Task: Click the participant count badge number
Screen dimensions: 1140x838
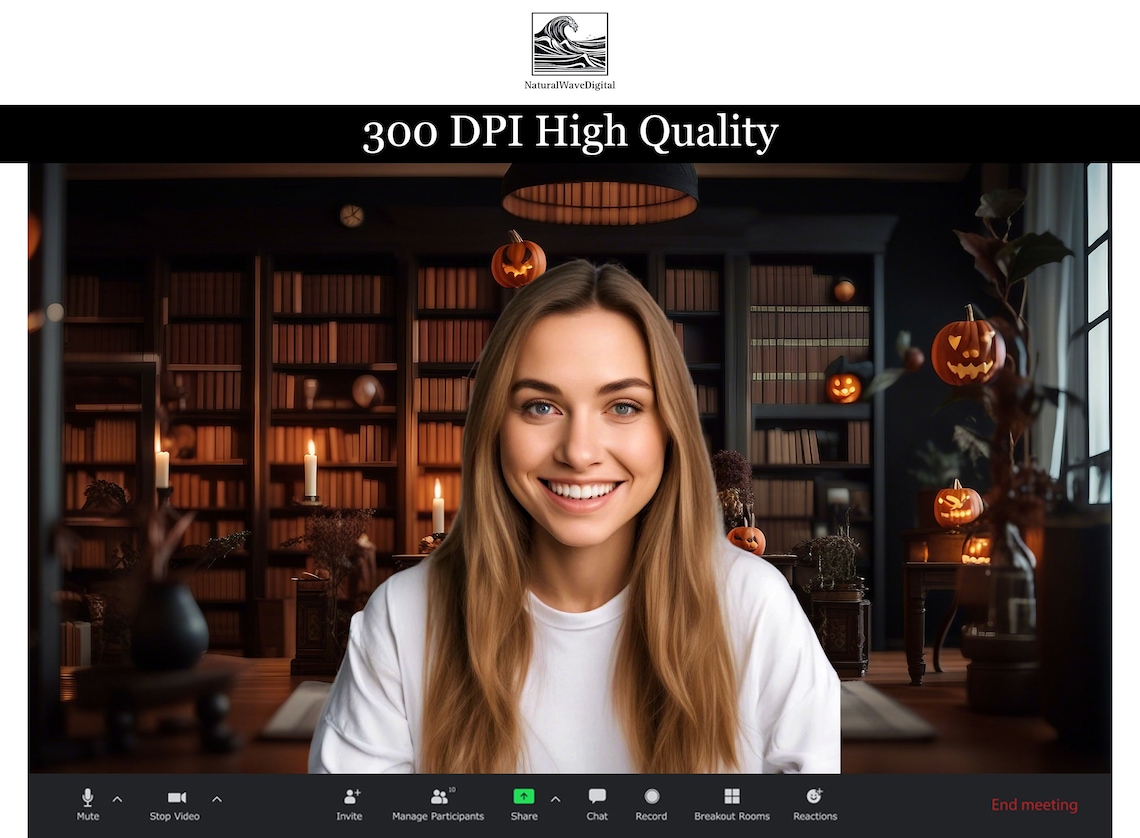Action: coord(451,789)
